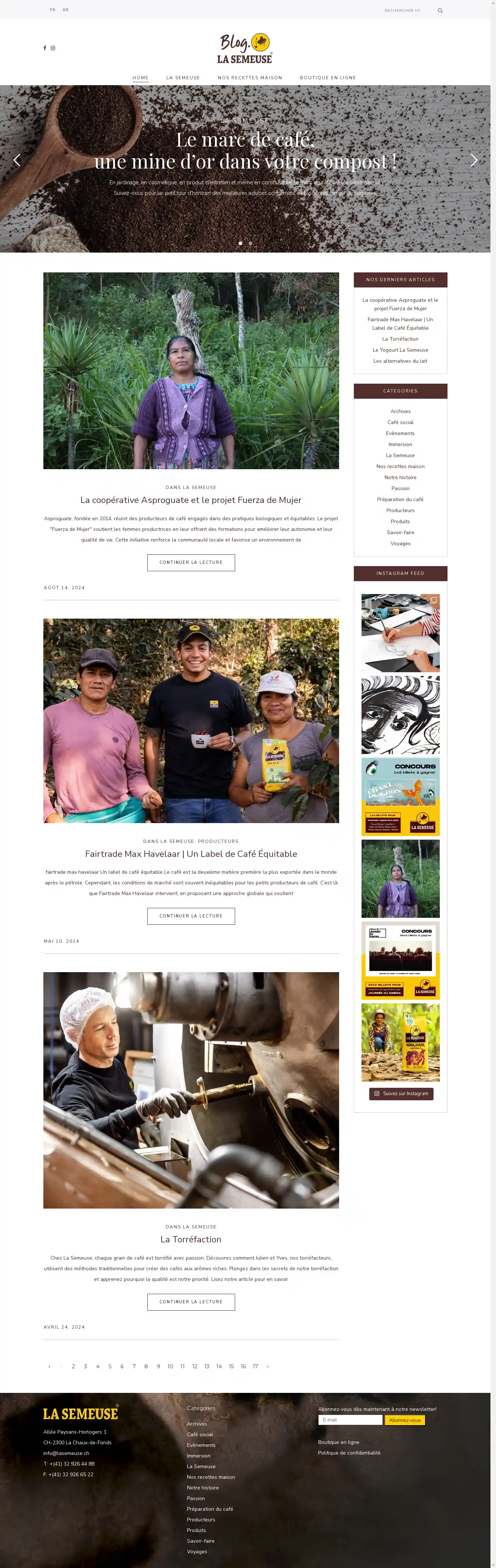Viewport: 496px width, 1568px height.
Task: Open Nos Recettes Maison menu item
Action: coord(250,78)
